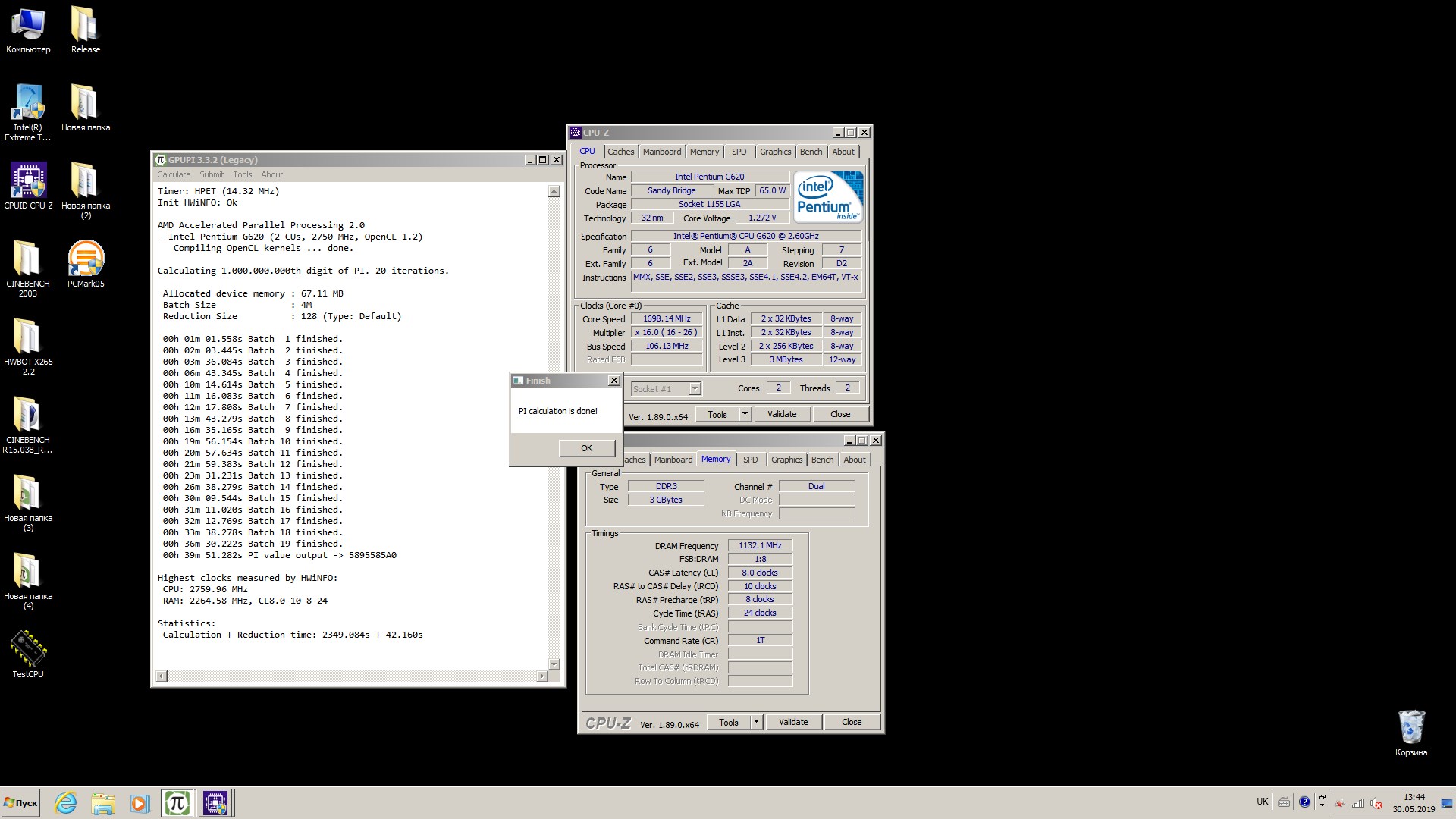
Task: Click Tools button in upper CPU-Z
Action: (717, 414)
